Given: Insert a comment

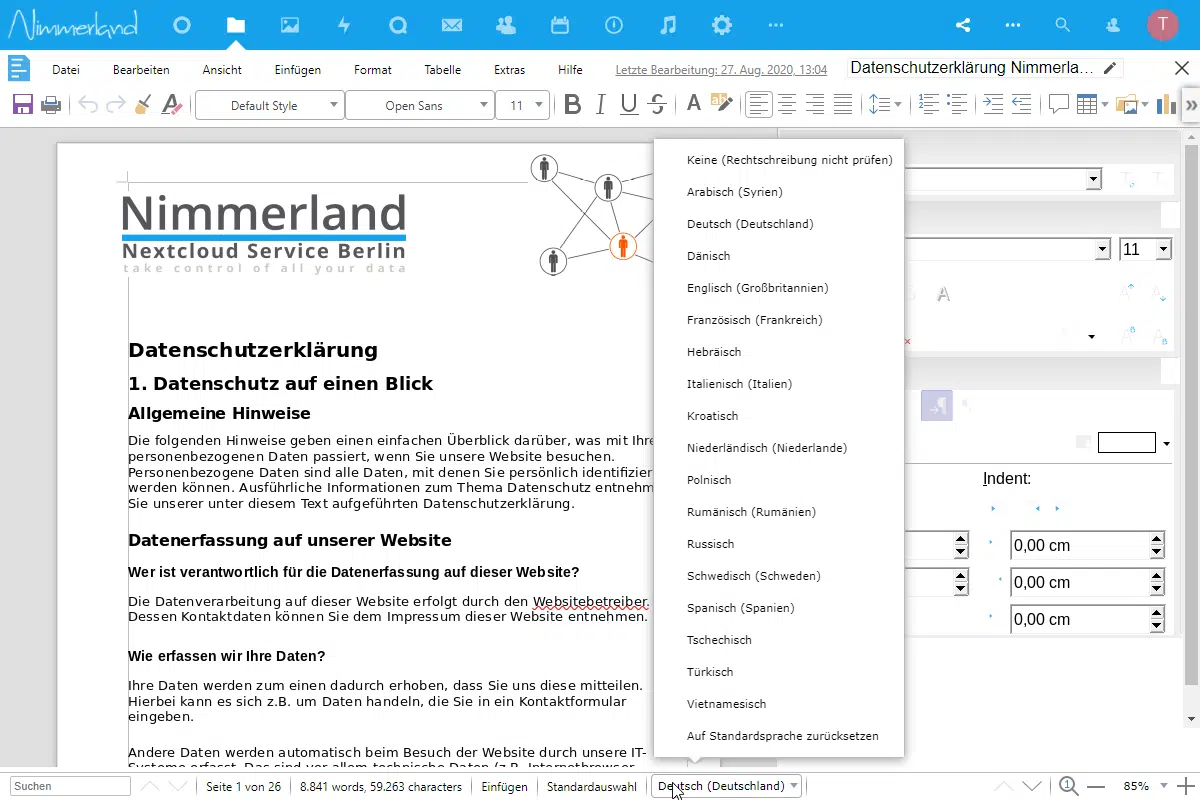Looking at the screenshot, I should click(1059, 104).
